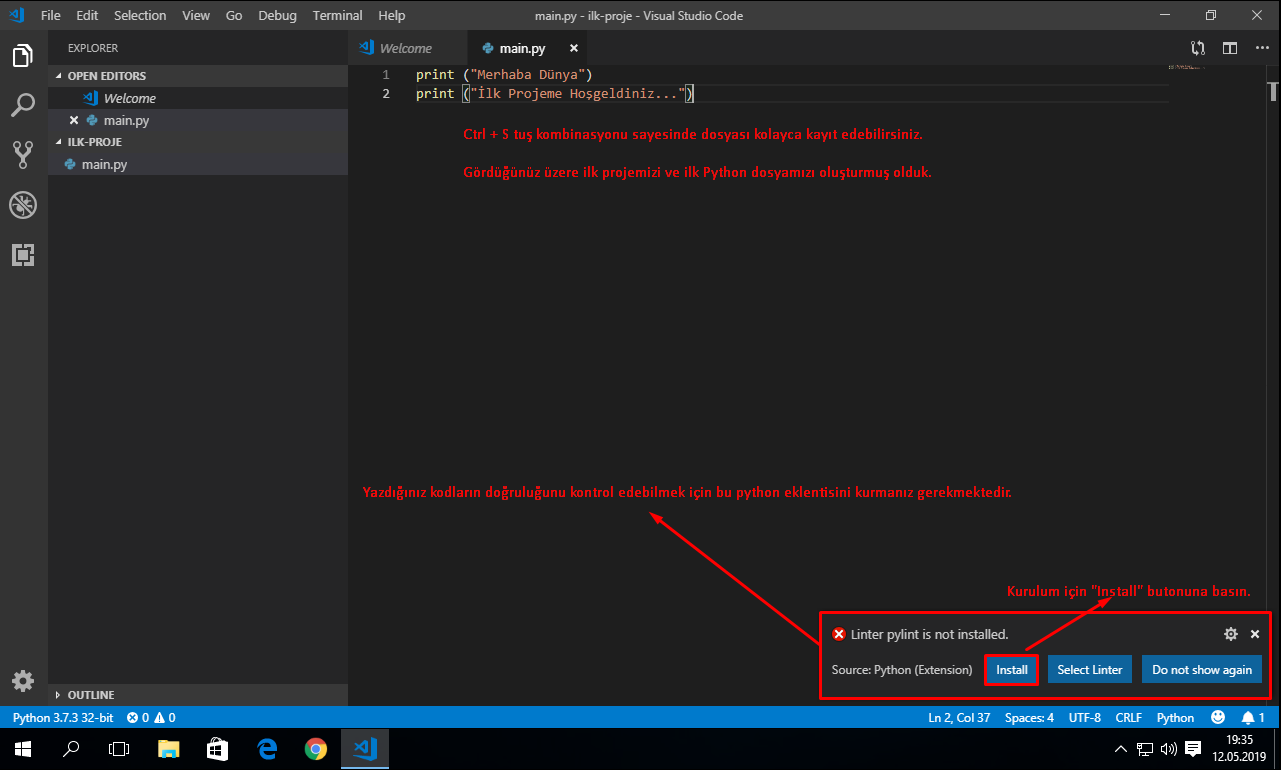Expand the OUTLINE section
Image resolution: width=1281 pixels, height=770 pixels.
89,694
